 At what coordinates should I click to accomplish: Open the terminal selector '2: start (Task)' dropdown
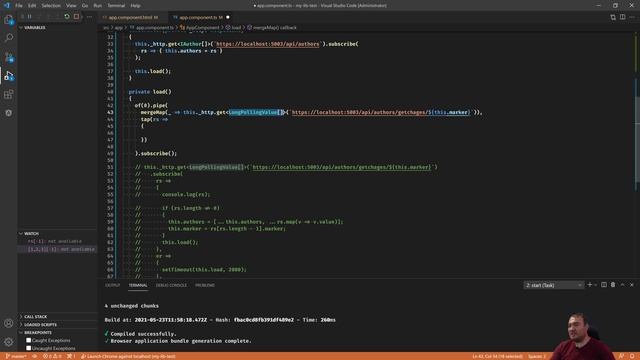tap(554, 285)
